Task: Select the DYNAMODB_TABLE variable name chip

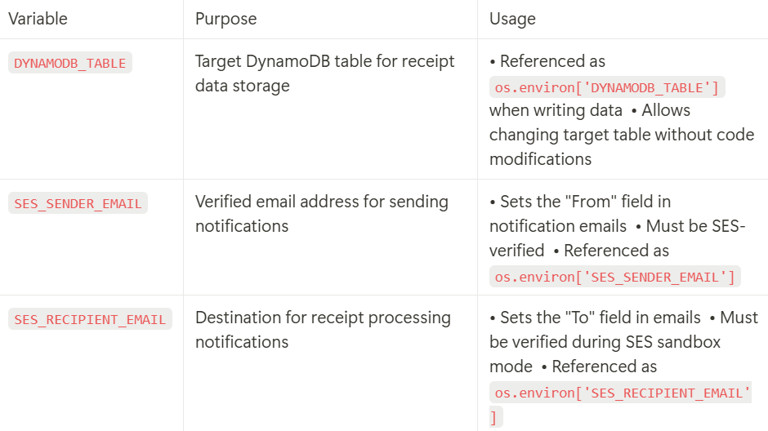Action: [x=70, y=63]
